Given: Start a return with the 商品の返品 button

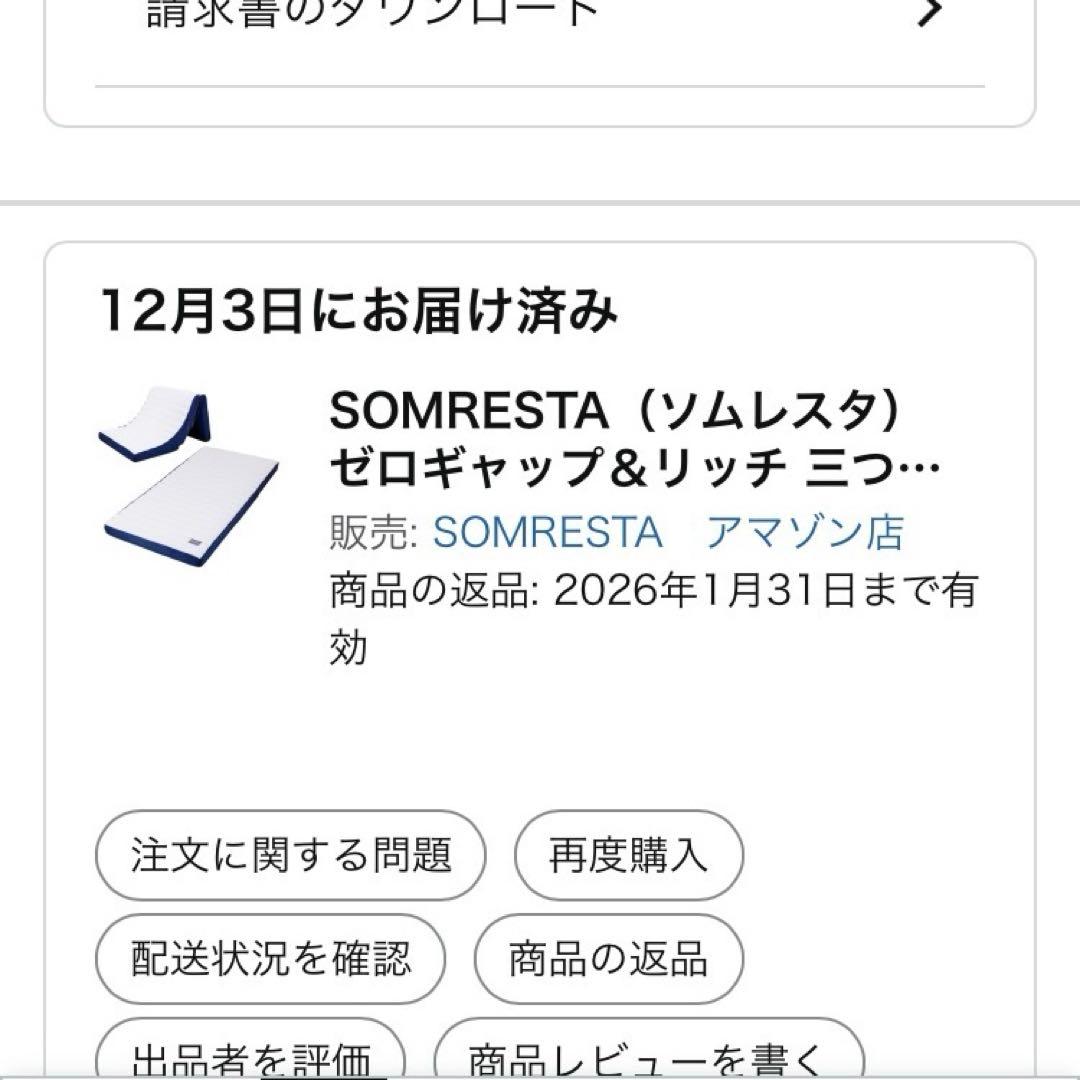Looking at the screenshot, I should tap(608, 959).
